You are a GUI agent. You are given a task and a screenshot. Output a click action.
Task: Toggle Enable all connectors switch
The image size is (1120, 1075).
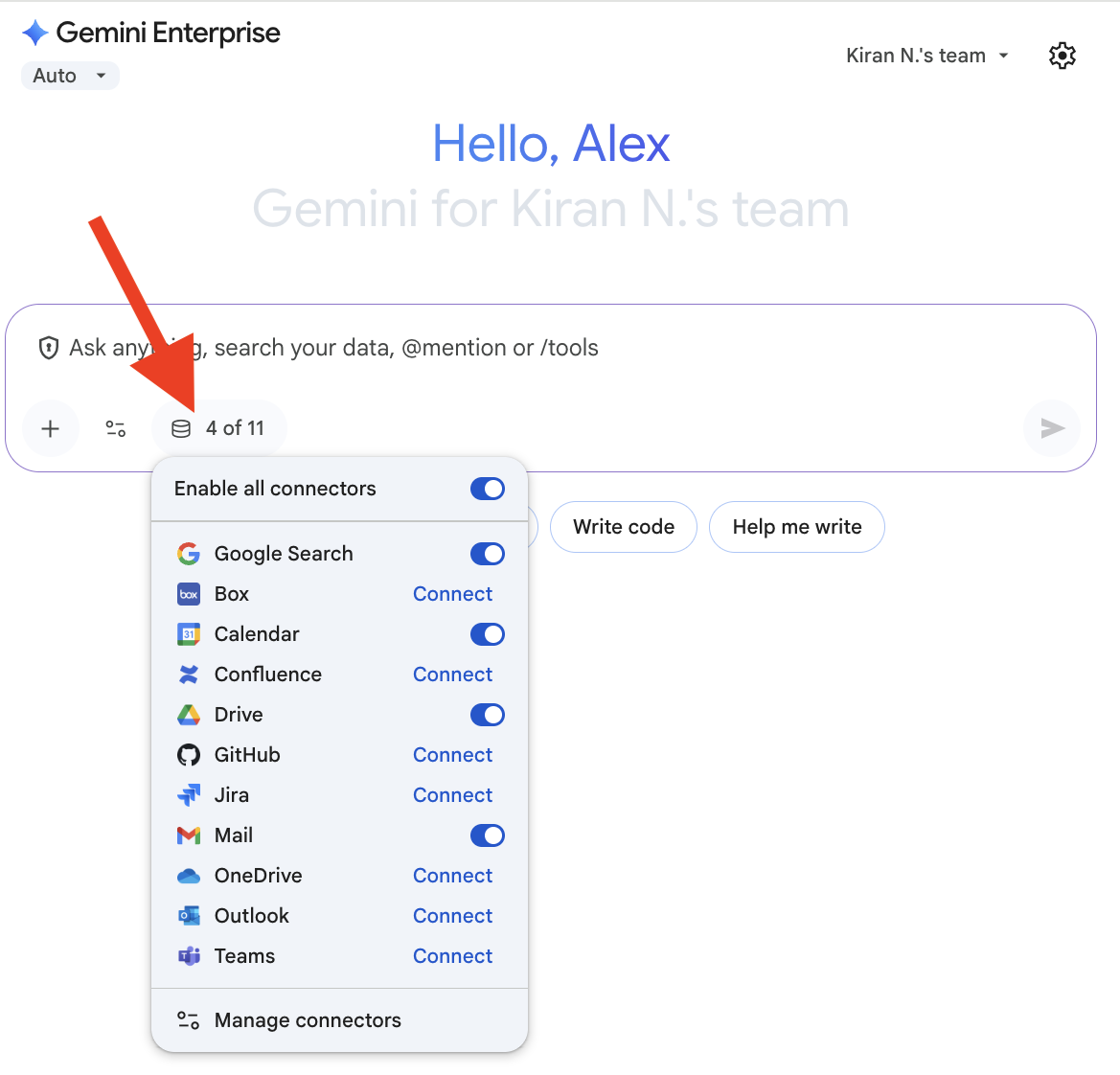pyautogui.click(x=487, y=489)
